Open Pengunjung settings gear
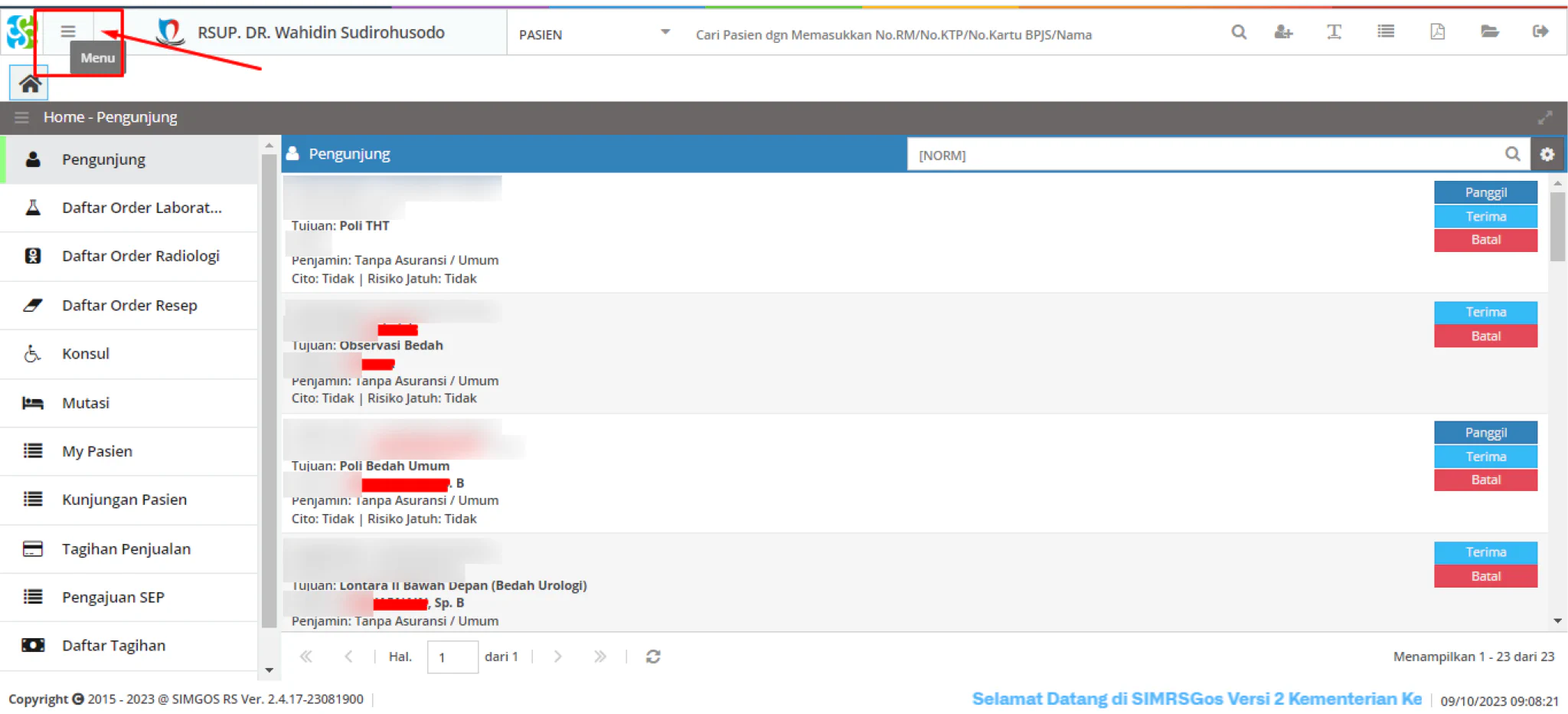The width and height of the screenshot is (1568, 714). tap(1547, 155)
